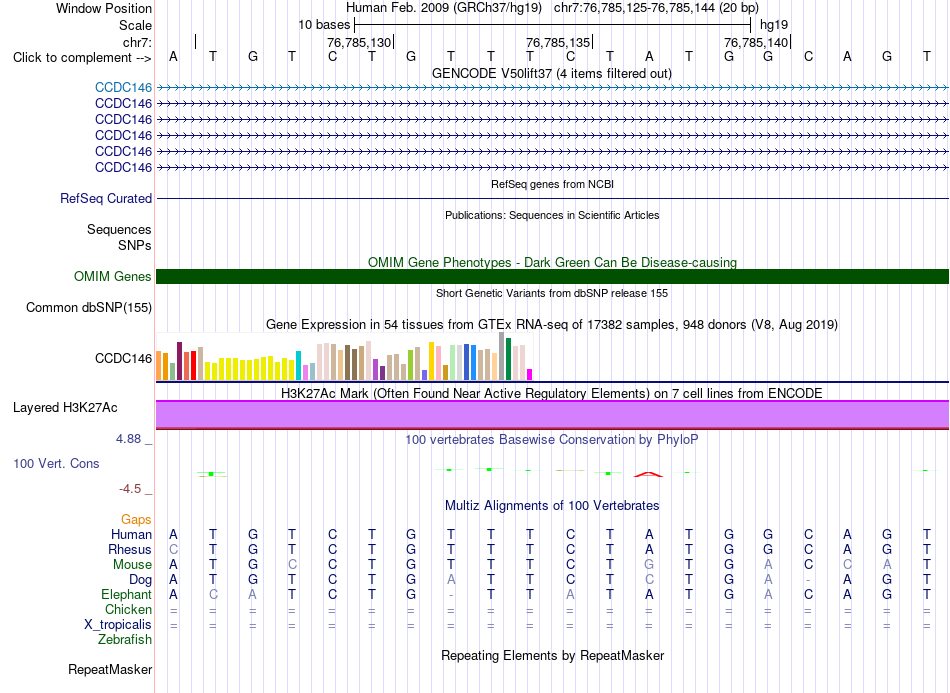Click position text chr7:76,785,125-76,785,144 (20 bp)
This screenshot has height=693, width=950.
[x=656, y=8]
